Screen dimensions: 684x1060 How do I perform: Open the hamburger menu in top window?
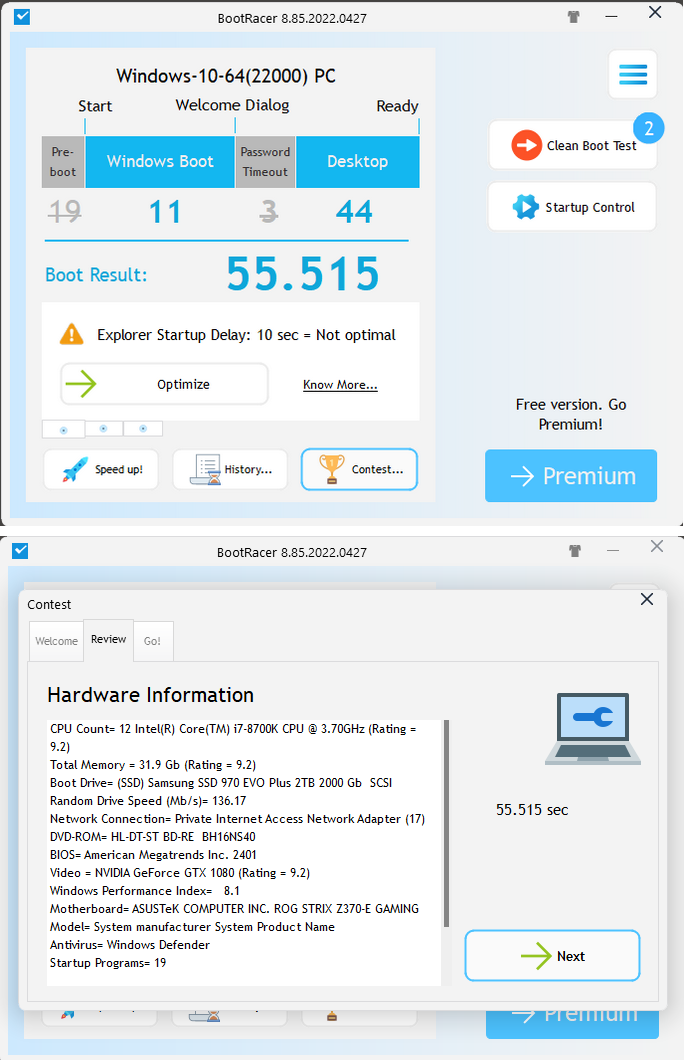coord(633,74)
